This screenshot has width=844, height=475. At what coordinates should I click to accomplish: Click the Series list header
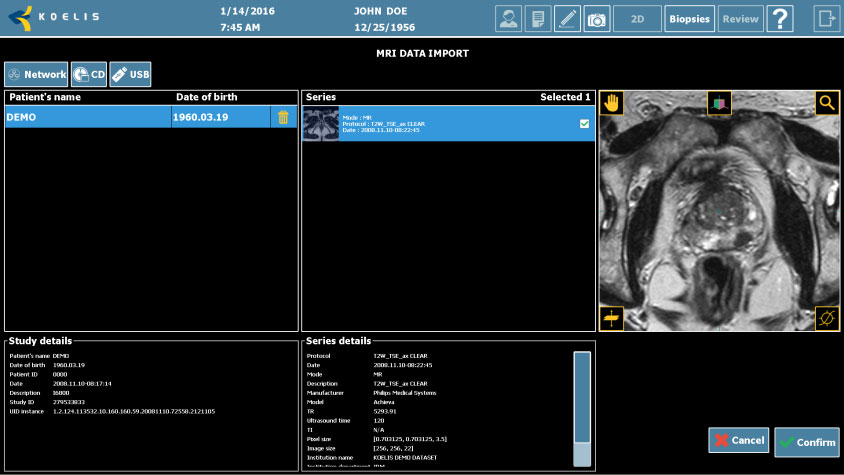coord(321,97)
